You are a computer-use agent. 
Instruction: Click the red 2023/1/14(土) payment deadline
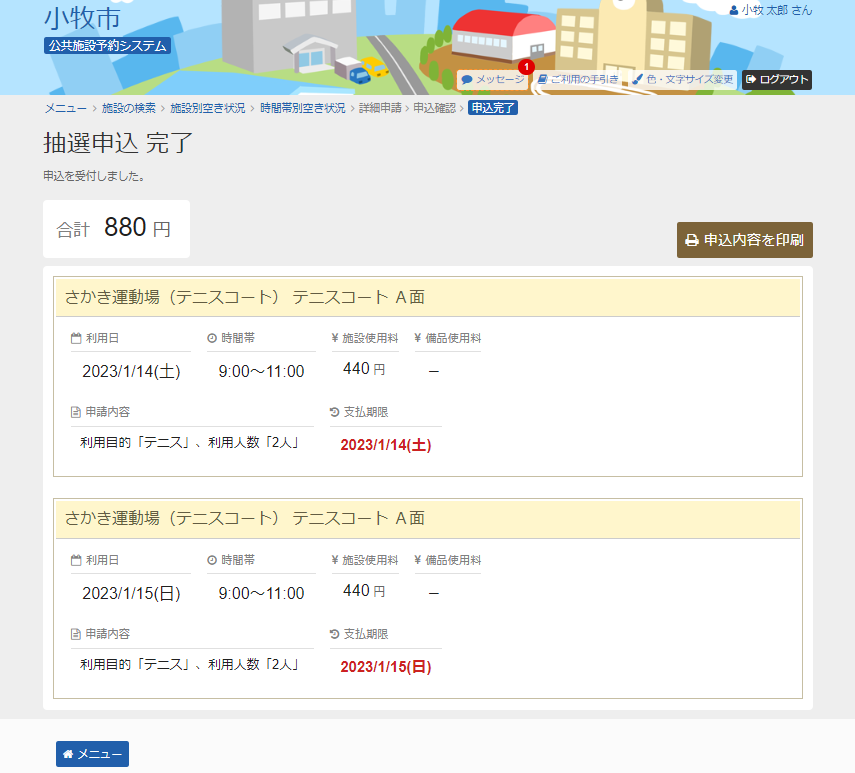386,445
